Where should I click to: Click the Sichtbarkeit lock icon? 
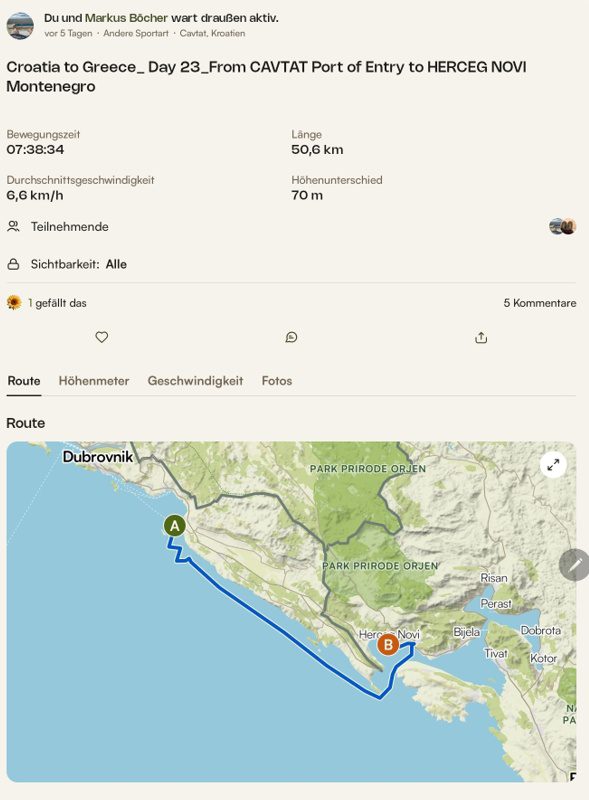pyautogui.click(x=13, y=264)
